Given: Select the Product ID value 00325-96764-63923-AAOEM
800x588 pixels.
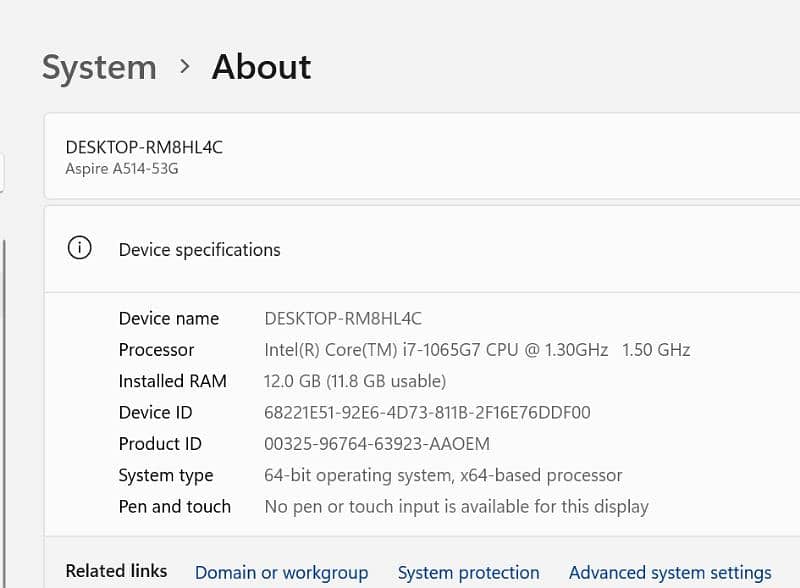Looking at the screenshot, I should [377, 444].
